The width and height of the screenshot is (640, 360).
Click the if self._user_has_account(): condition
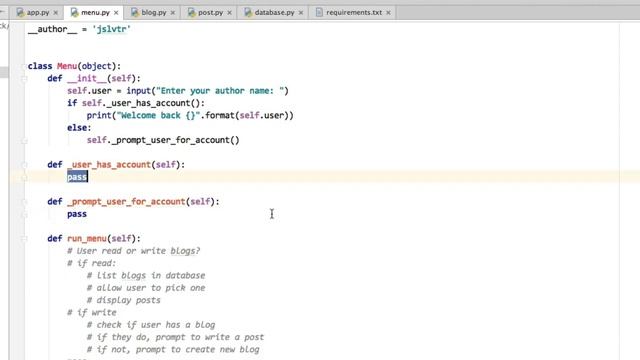tap(136, 103)
